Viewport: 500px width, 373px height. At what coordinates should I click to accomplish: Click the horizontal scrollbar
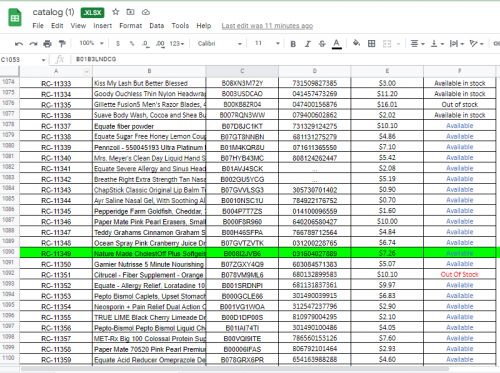234,369
